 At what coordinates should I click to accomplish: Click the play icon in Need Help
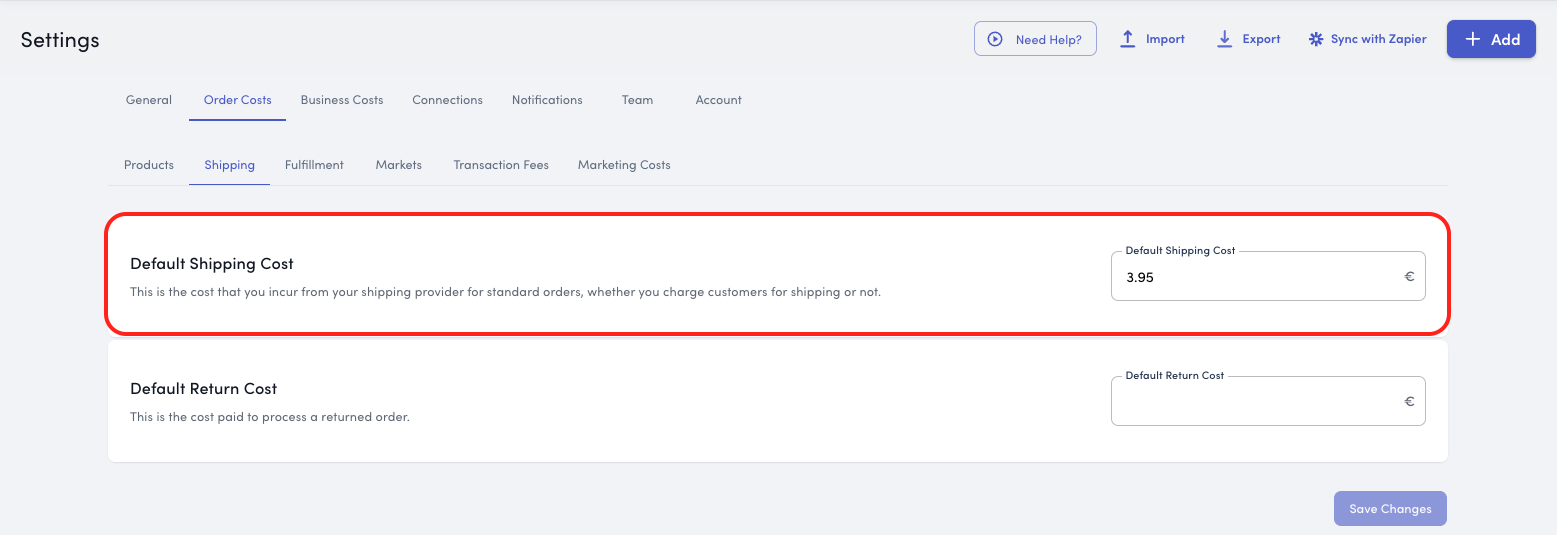click(995, 40)
